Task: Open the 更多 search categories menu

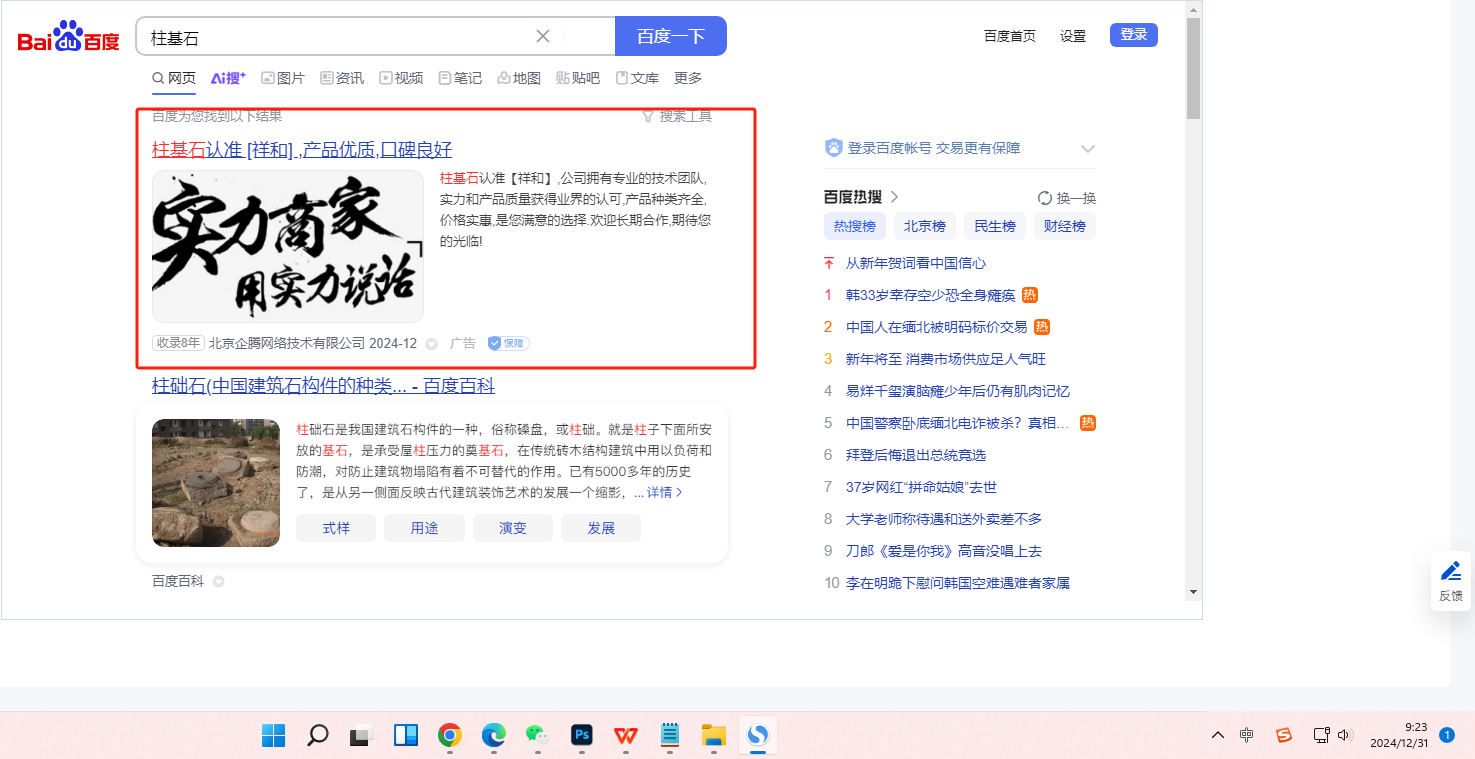Action: coord(688,78)
